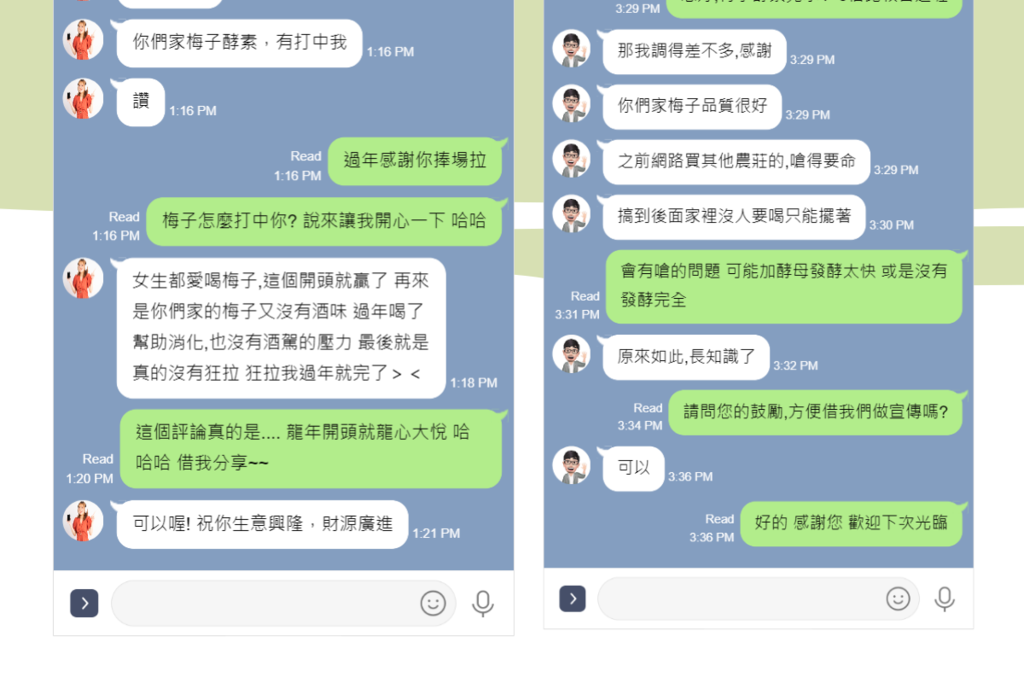This screenshot has width=1024, height=683.
Task: Click the microphone icon in right chat
Action: [944, 599]
